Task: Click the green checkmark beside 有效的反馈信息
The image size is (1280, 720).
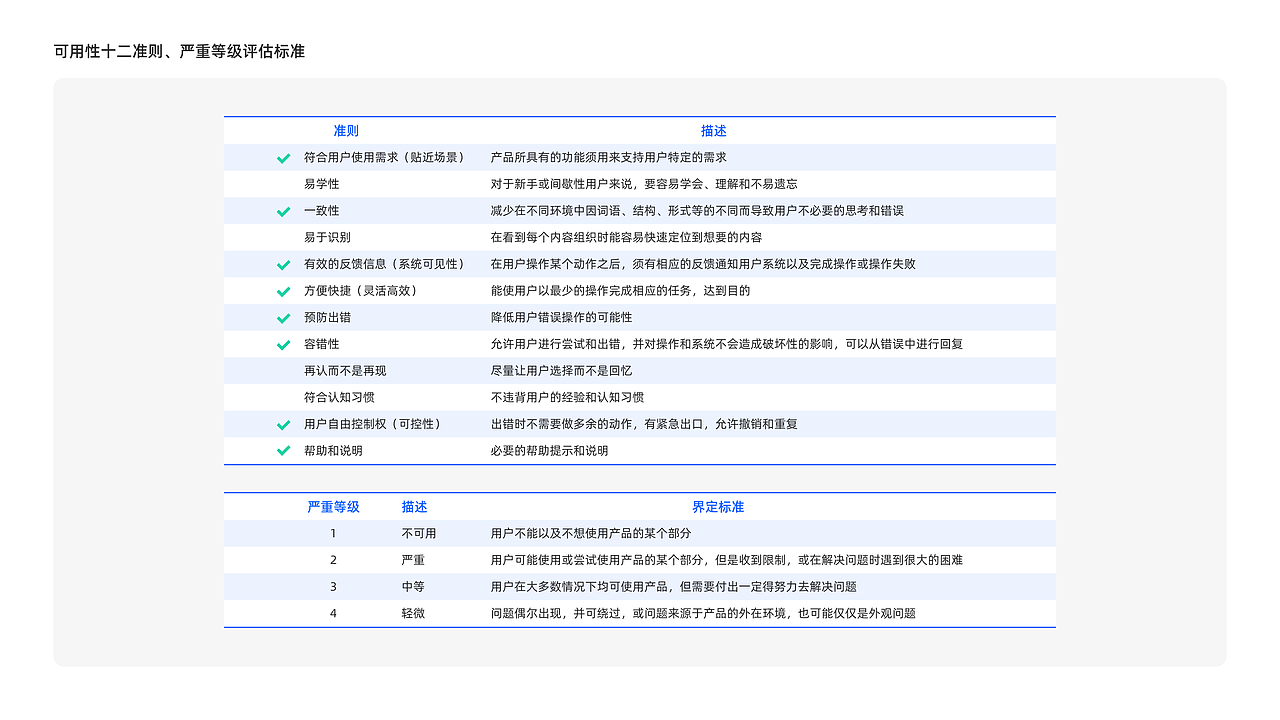Action: pyautogui.click(x=284, y=265)
